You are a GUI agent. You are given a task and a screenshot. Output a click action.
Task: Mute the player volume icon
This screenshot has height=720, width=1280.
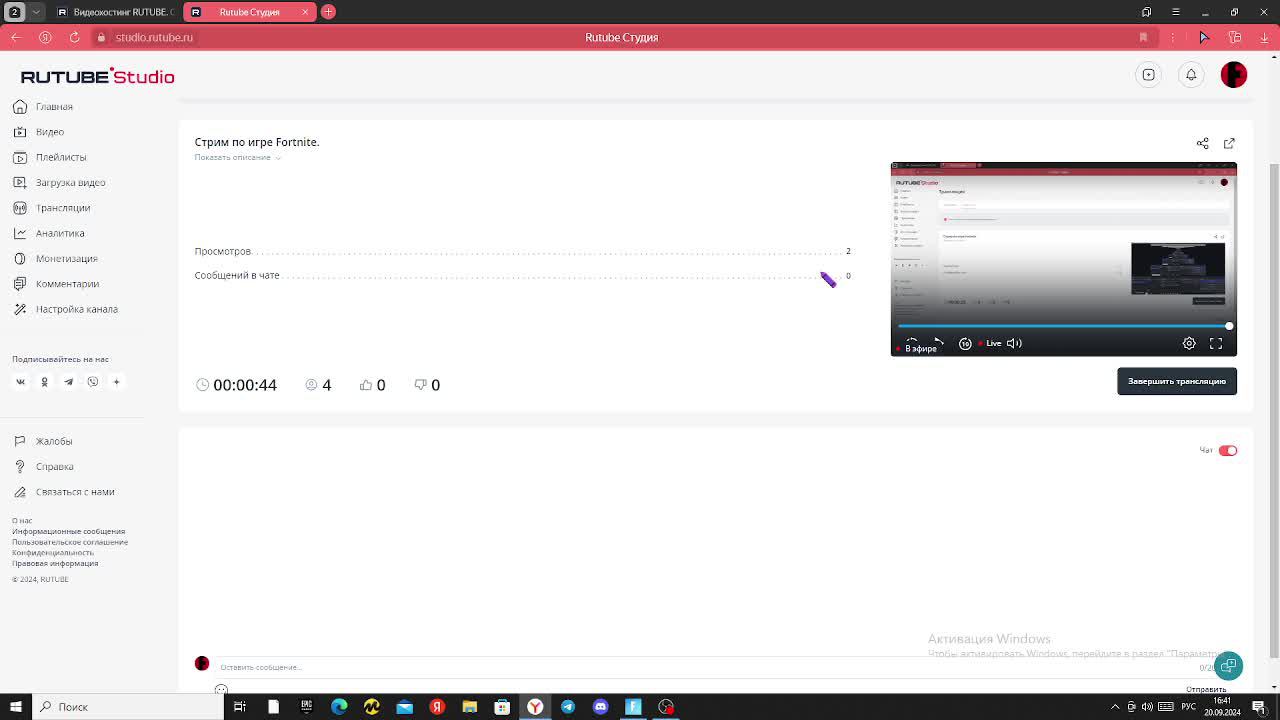(1014, 344)
